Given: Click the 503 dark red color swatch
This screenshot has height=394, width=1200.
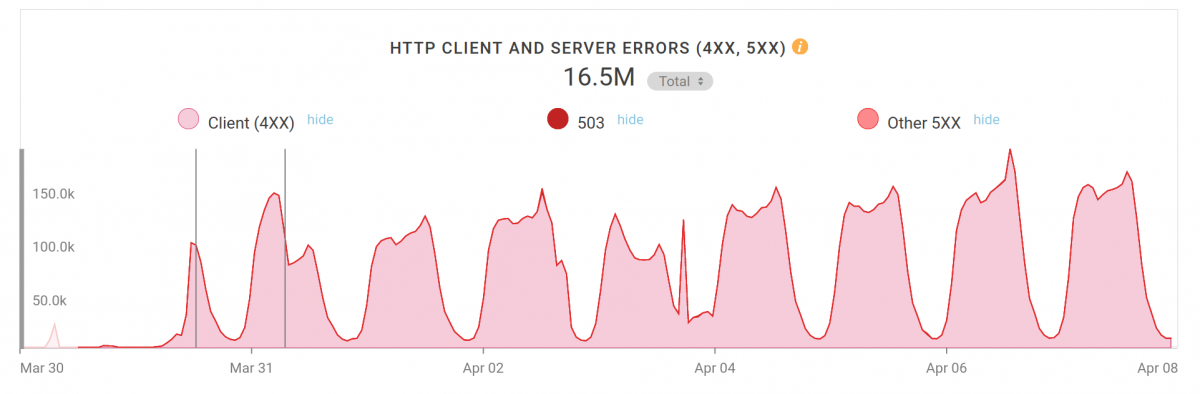Looking at the screenshot, I should click(558, 120).
